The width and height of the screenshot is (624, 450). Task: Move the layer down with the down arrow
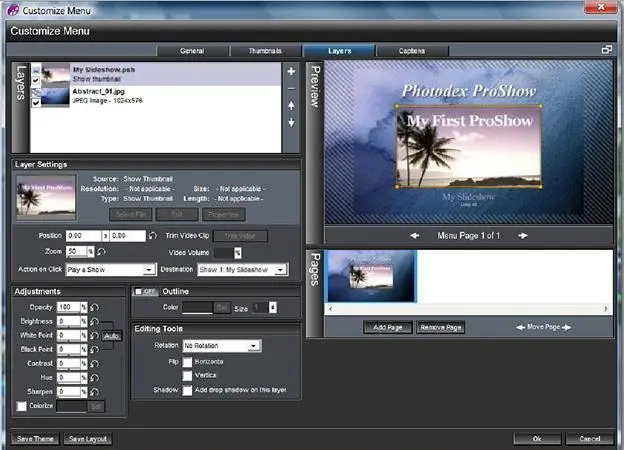pyautogui.click(x=291, y=123)
